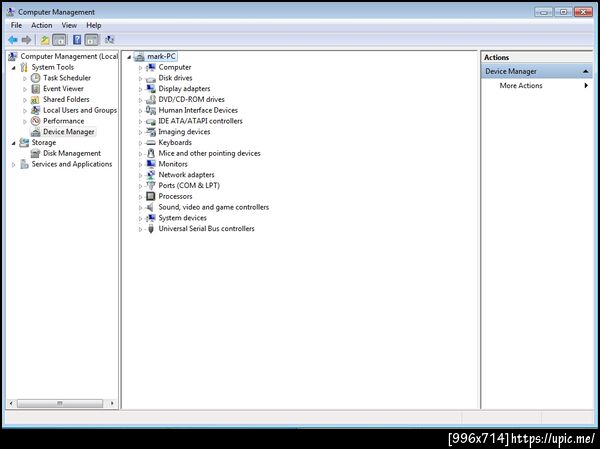Screen dimensions: 600x449
Task: Click the Forward arrow toolbar icon
Action: point(26,39)
